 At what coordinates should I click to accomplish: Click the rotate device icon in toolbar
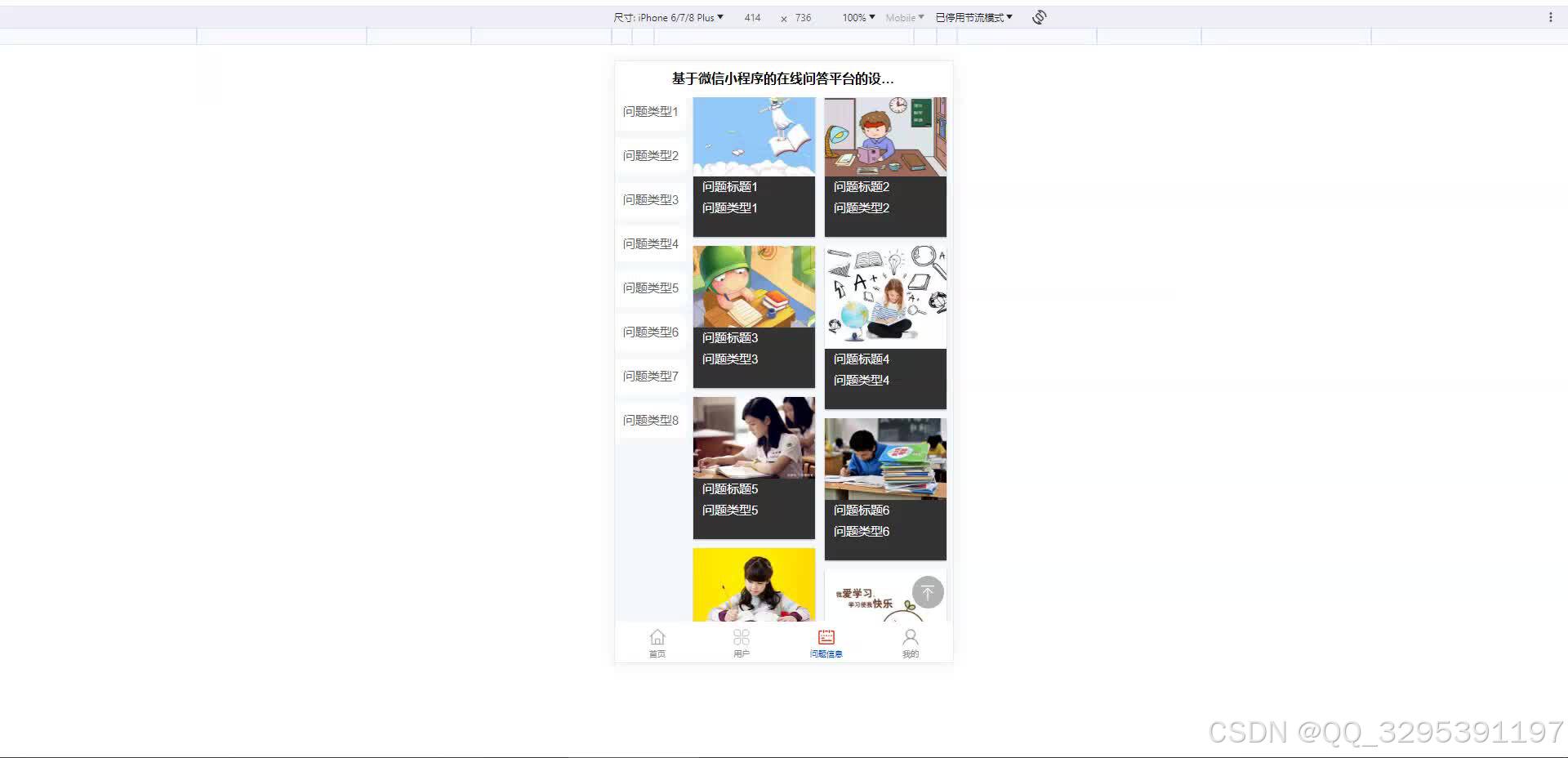coord(1039,17)
